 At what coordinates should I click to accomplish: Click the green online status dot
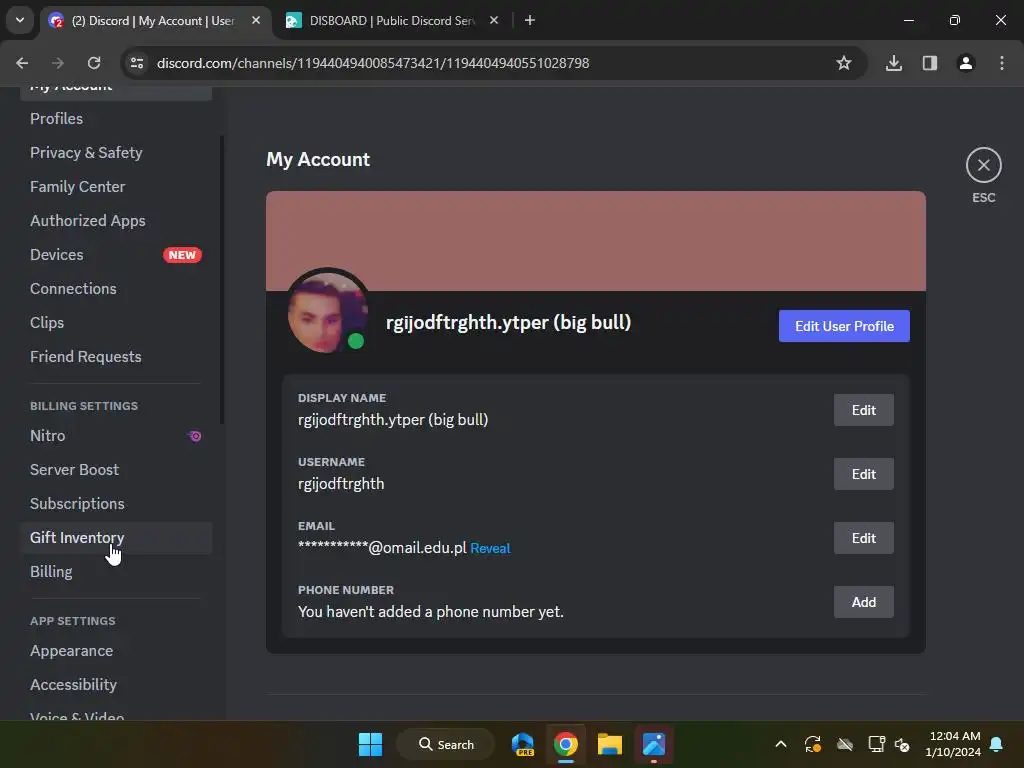coord(355,341)
